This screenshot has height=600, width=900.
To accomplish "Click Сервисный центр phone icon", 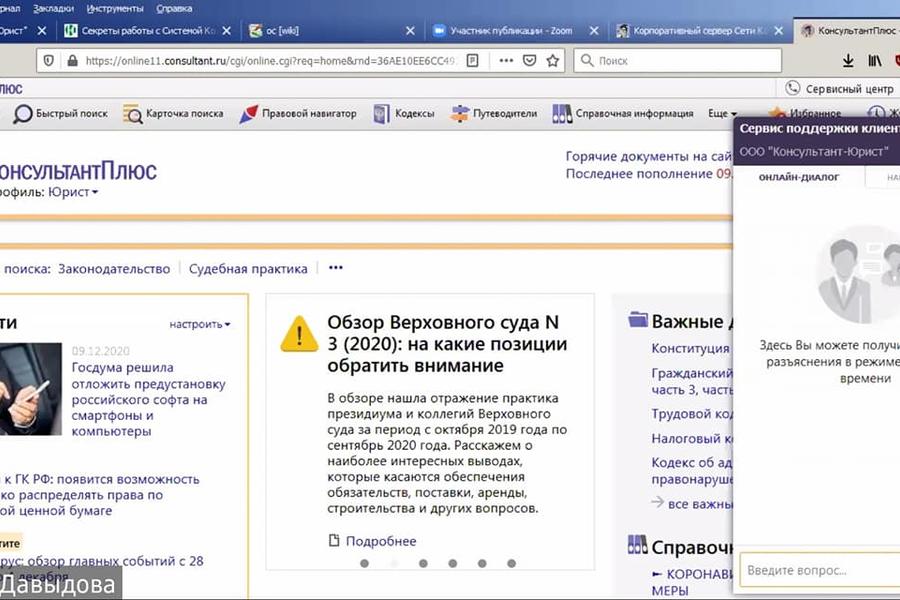I will pyautogui.click(x=793, y=88).
